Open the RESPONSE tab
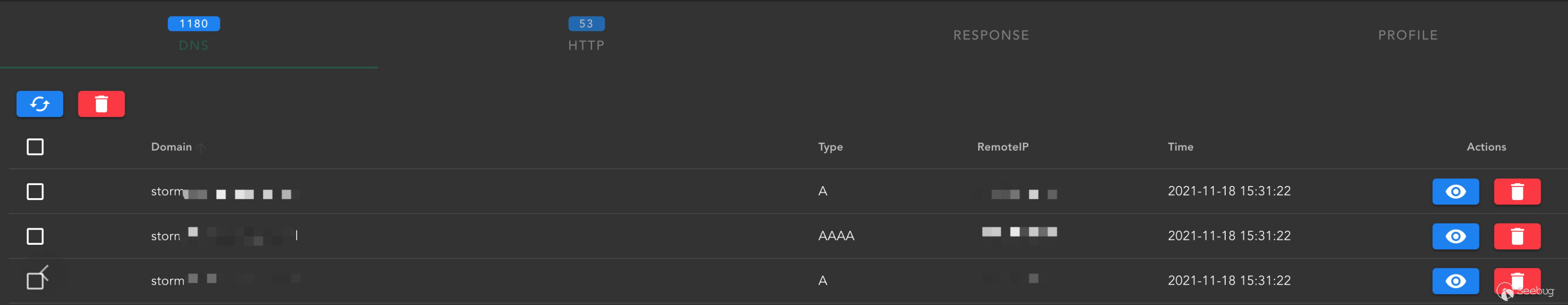 point(991,35)
